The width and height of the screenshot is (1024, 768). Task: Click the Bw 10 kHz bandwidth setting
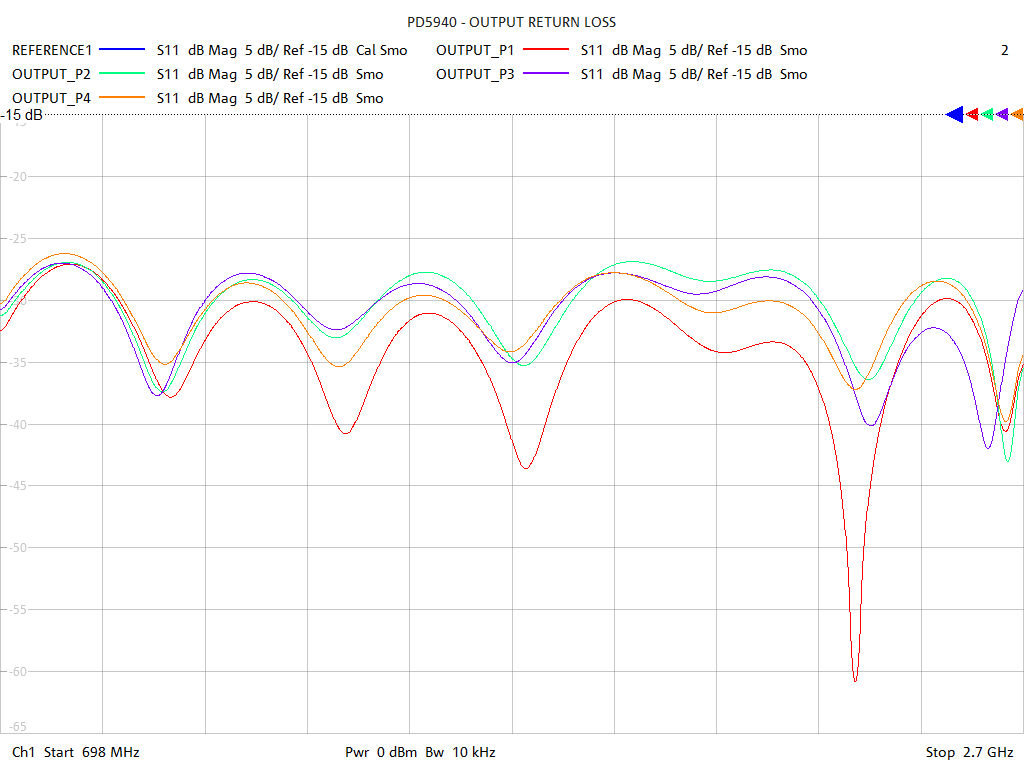(x=460, y=752)
